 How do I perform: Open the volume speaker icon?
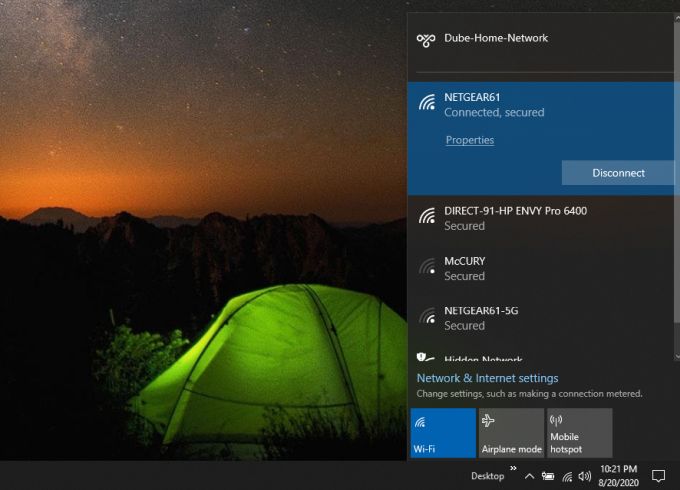pyautogui.click(x=585, y=476)
